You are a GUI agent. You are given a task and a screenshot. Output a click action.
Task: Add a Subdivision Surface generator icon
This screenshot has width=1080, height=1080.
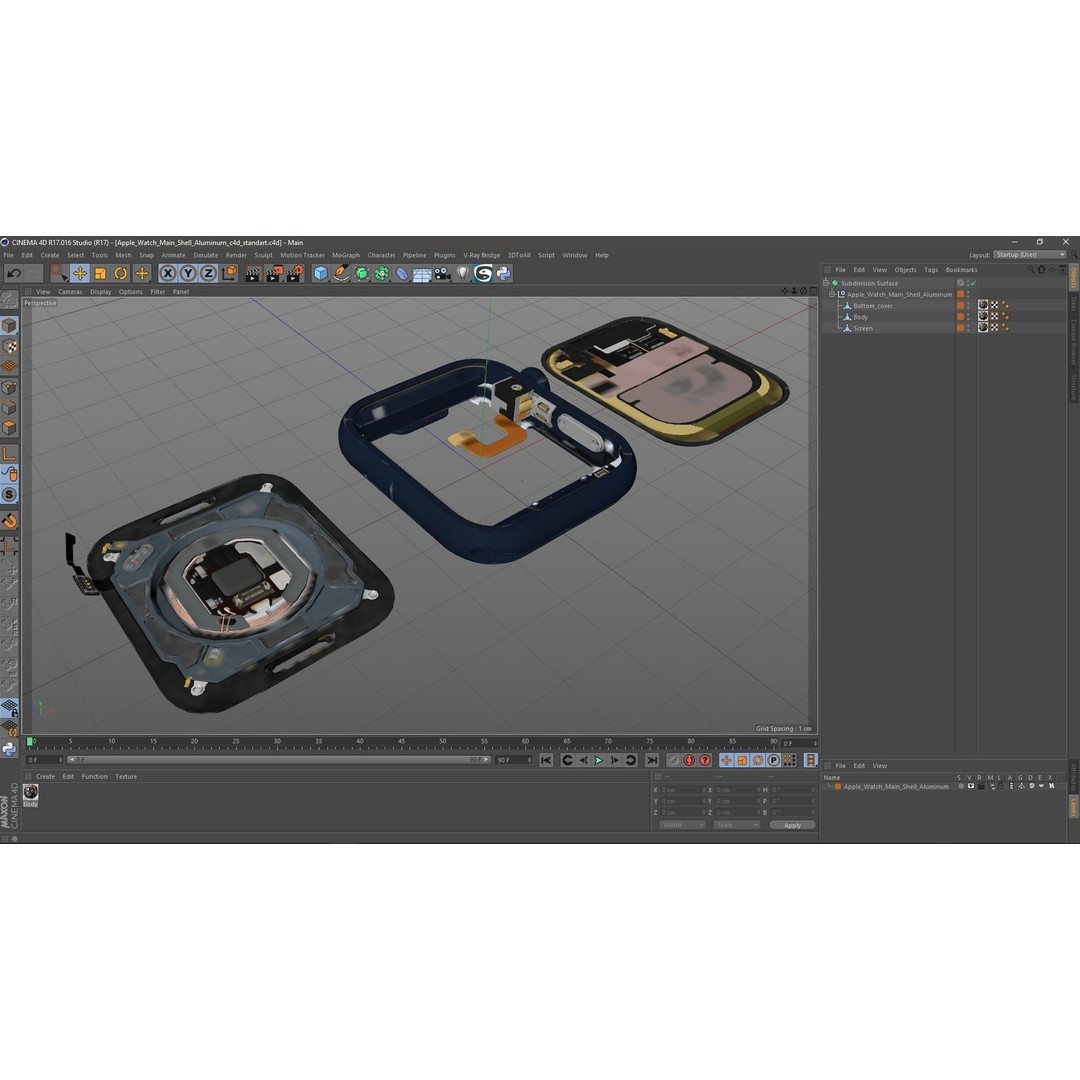click(x=362, y=273)
